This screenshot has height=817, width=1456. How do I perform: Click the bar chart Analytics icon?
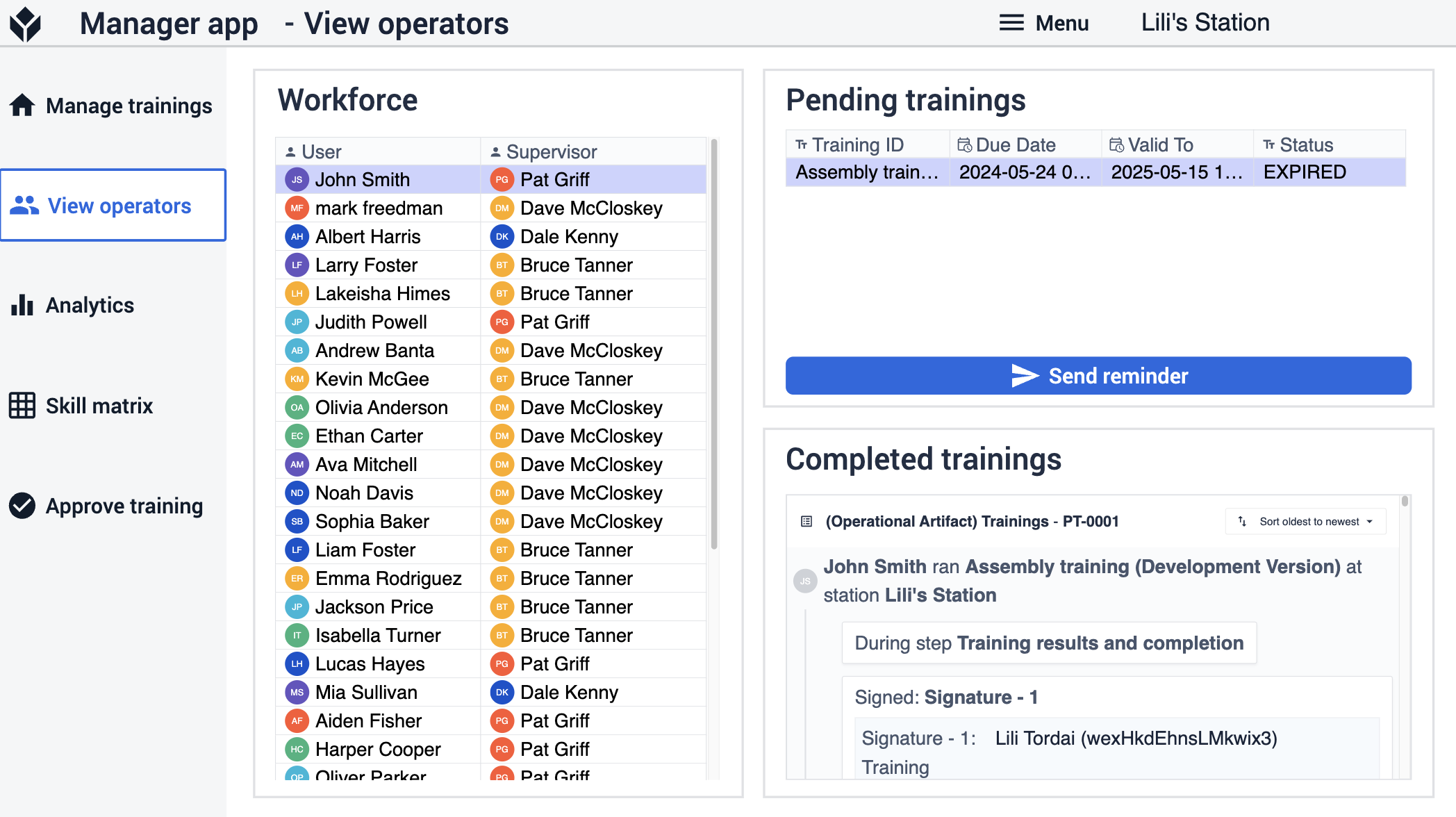click(x=22, y=305)
